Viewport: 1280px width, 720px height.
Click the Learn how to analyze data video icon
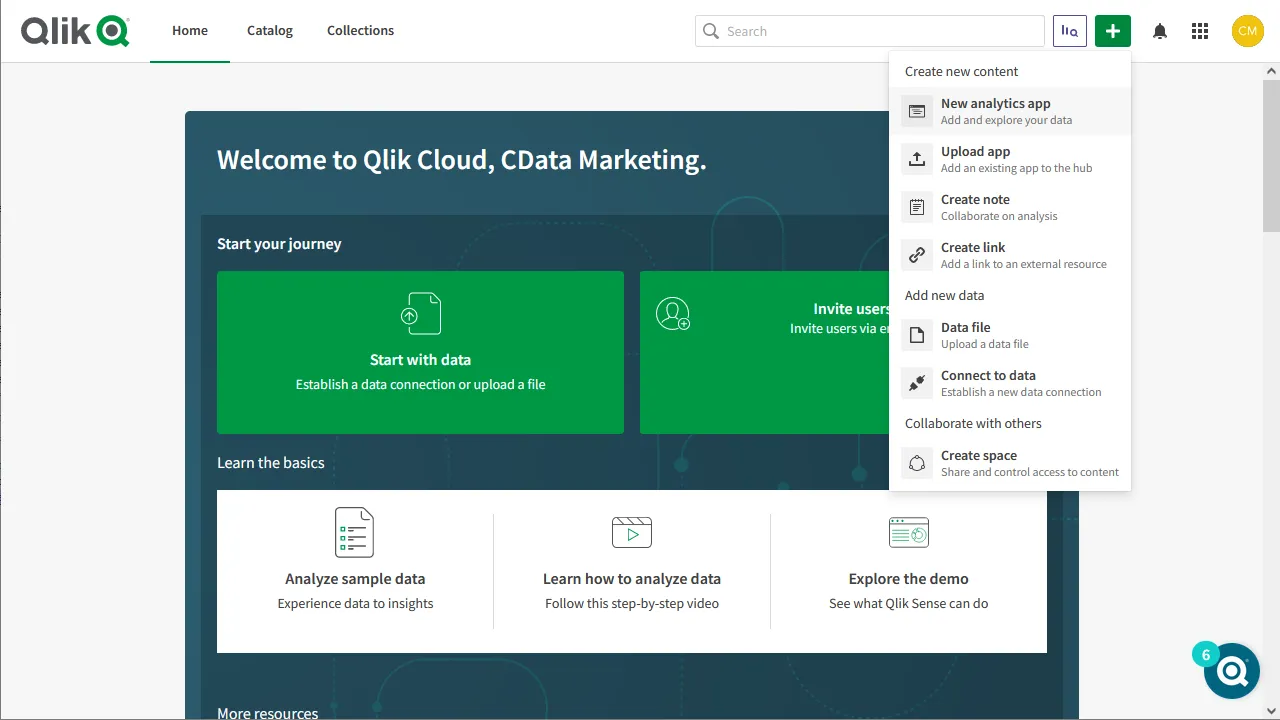(631, 532)
